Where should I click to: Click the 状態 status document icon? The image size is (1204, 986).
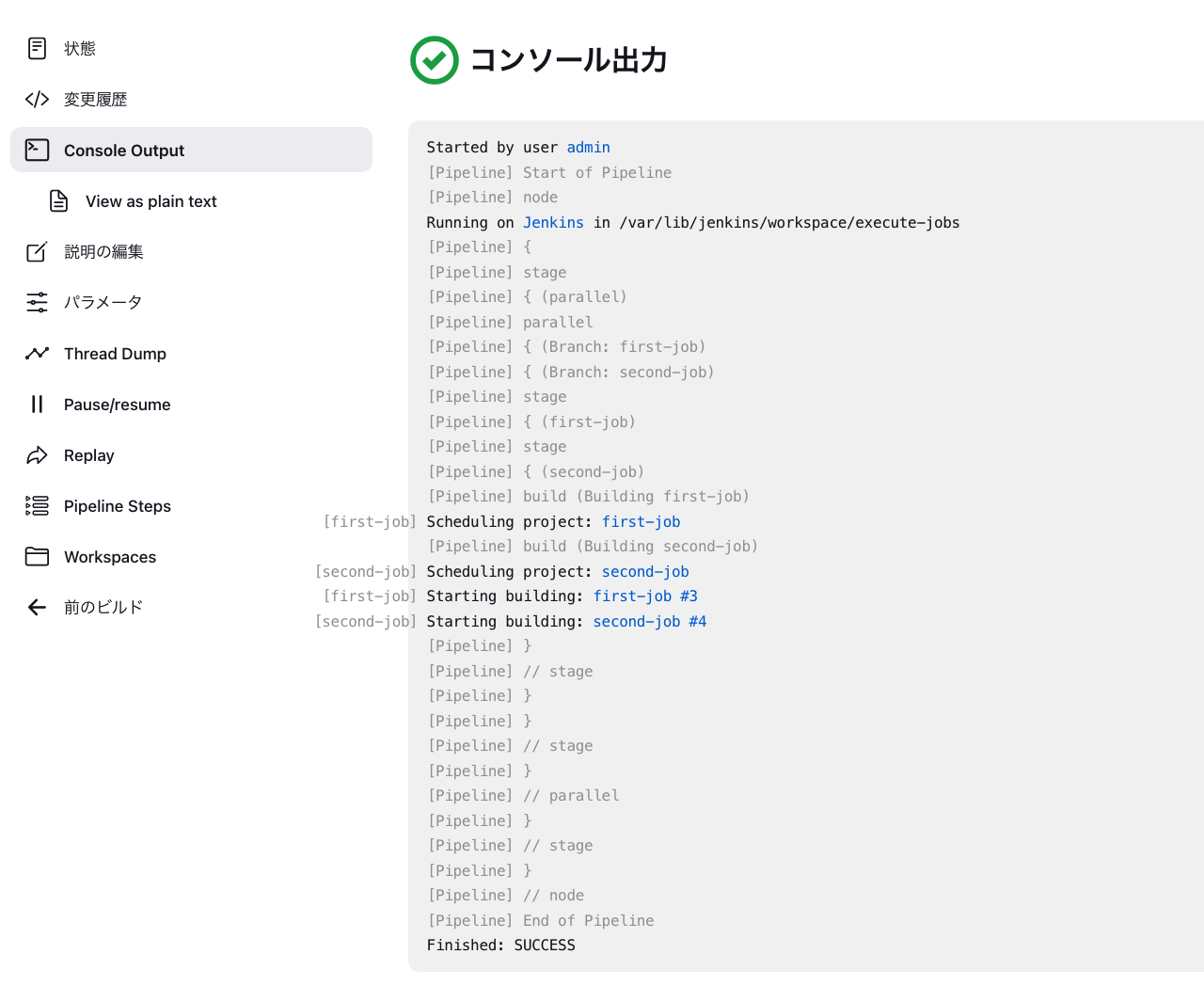(x=36, y=48)
